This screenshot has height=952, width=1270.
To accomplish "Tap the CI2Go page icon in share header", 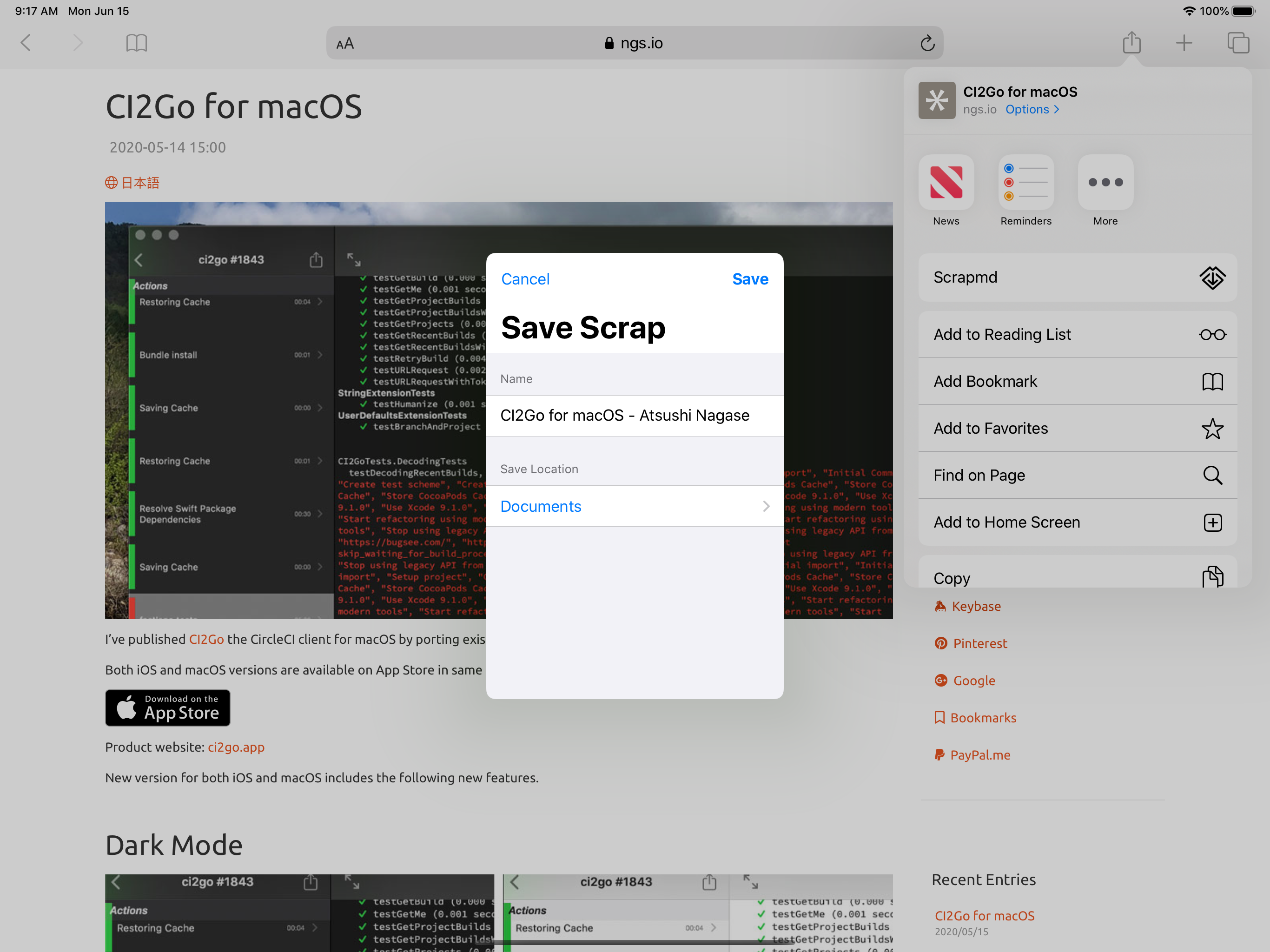I will tap(936, 100).
